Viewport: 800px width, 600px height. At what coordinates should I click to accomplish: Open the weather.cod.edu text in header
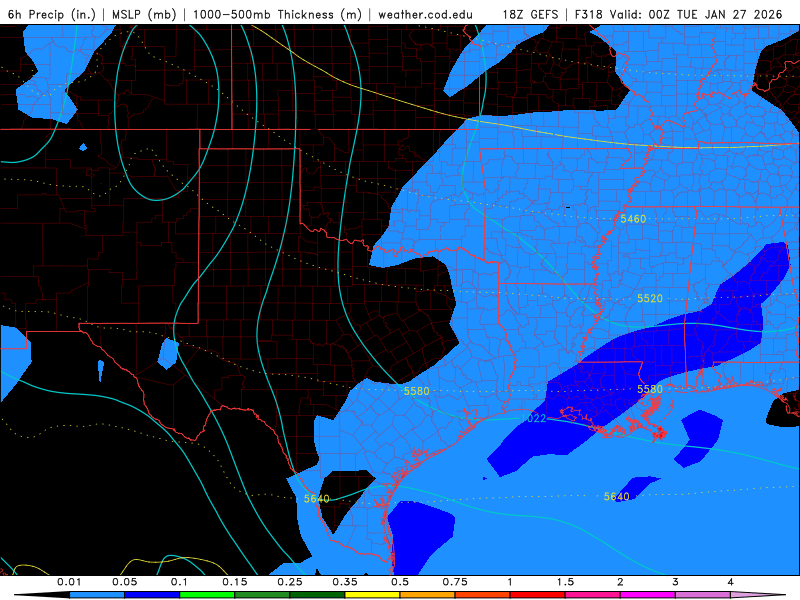click(426, 14)
